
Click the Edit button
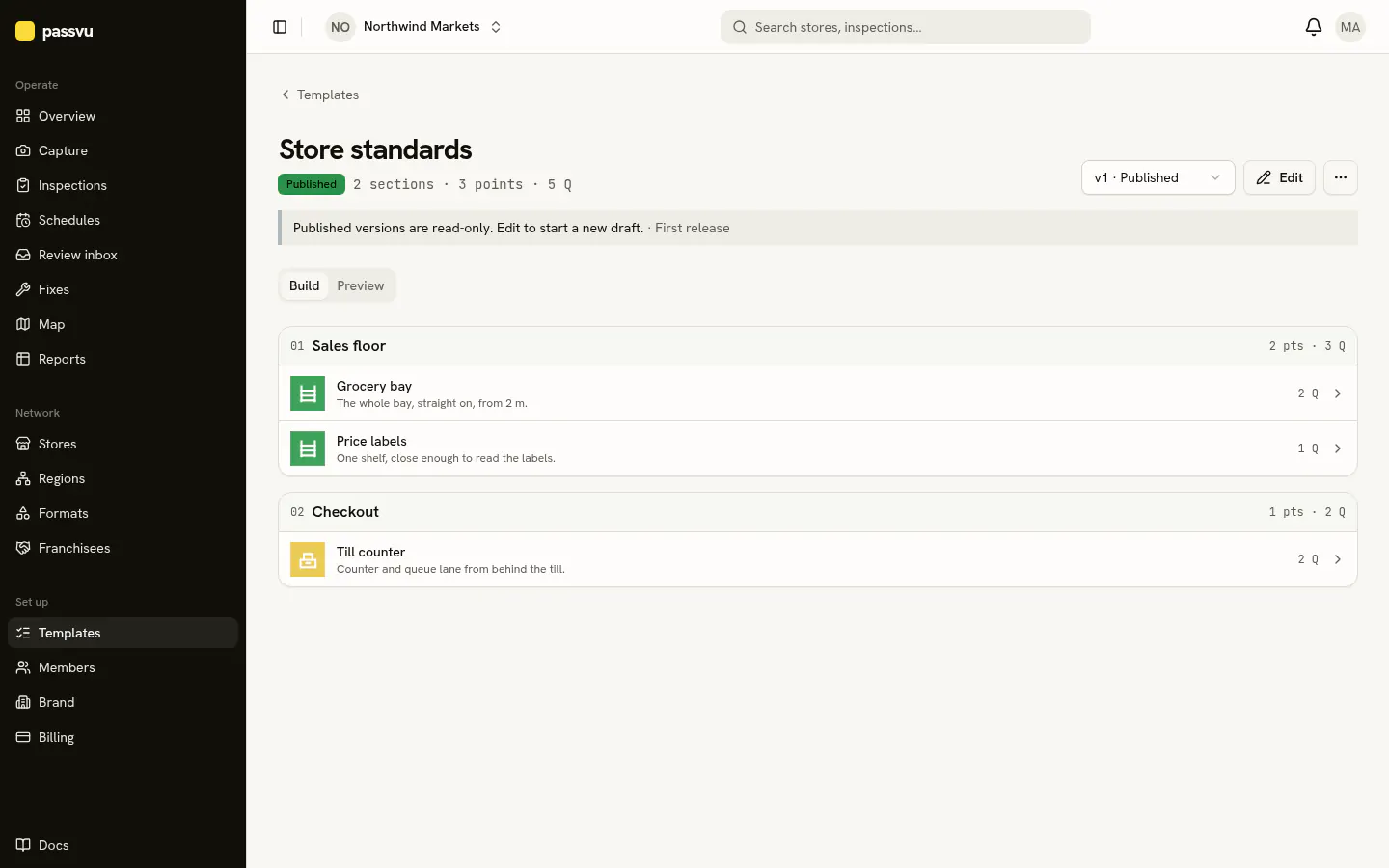1279,177
